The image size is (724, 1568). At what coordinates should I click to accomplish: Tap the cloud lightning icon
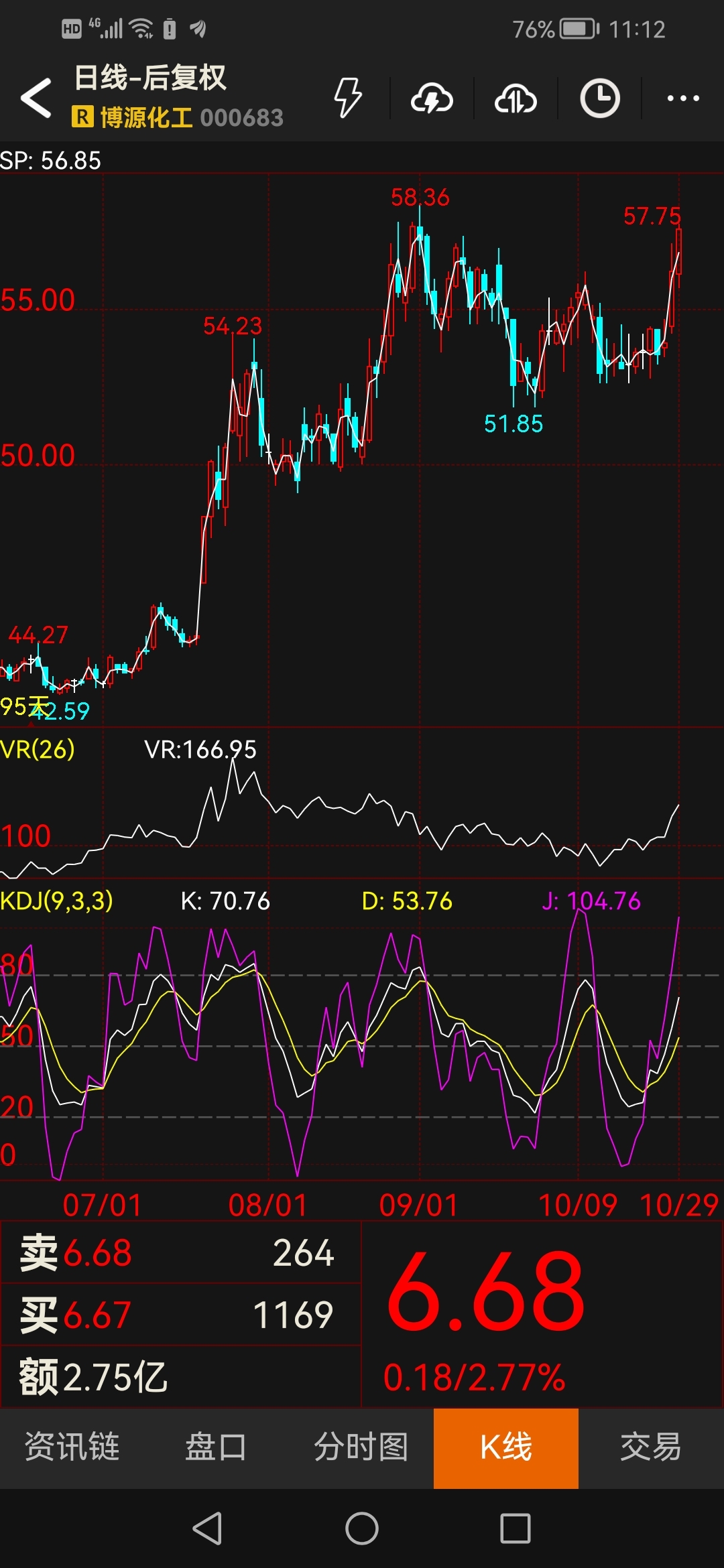(x=432, y=99)
